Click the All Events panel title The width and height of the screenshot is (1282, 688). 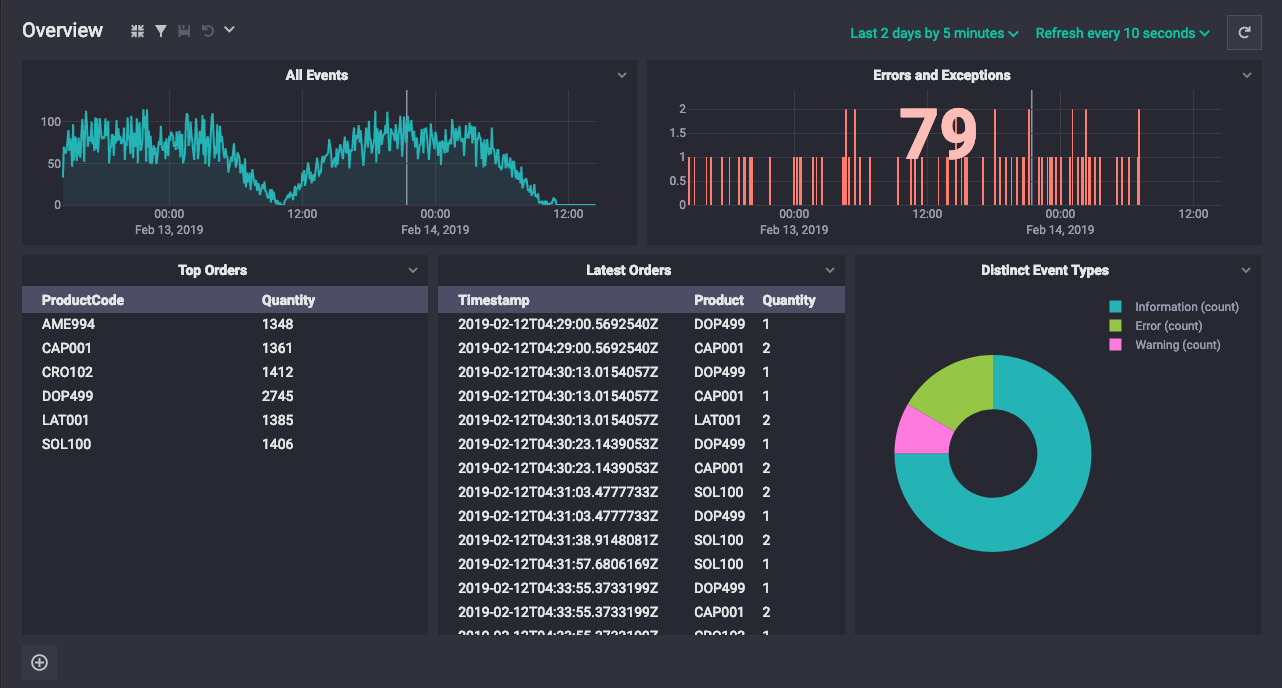317,75
